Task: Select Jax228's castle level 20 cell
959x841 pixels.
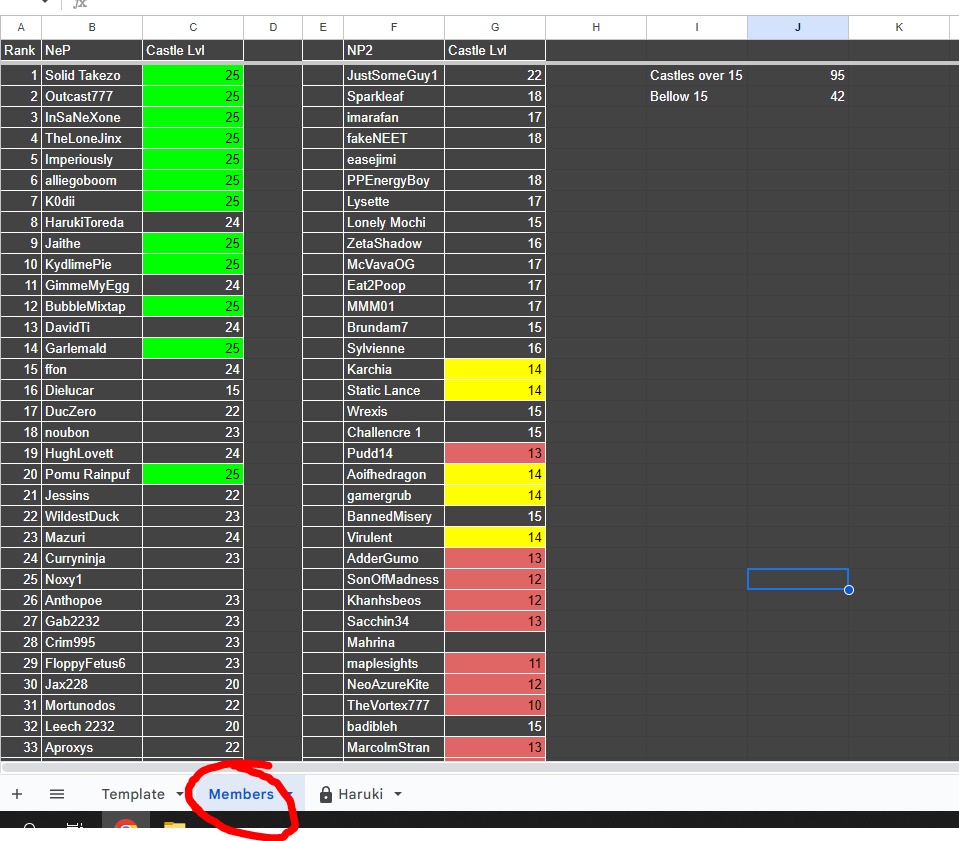Action: (193, 684)
